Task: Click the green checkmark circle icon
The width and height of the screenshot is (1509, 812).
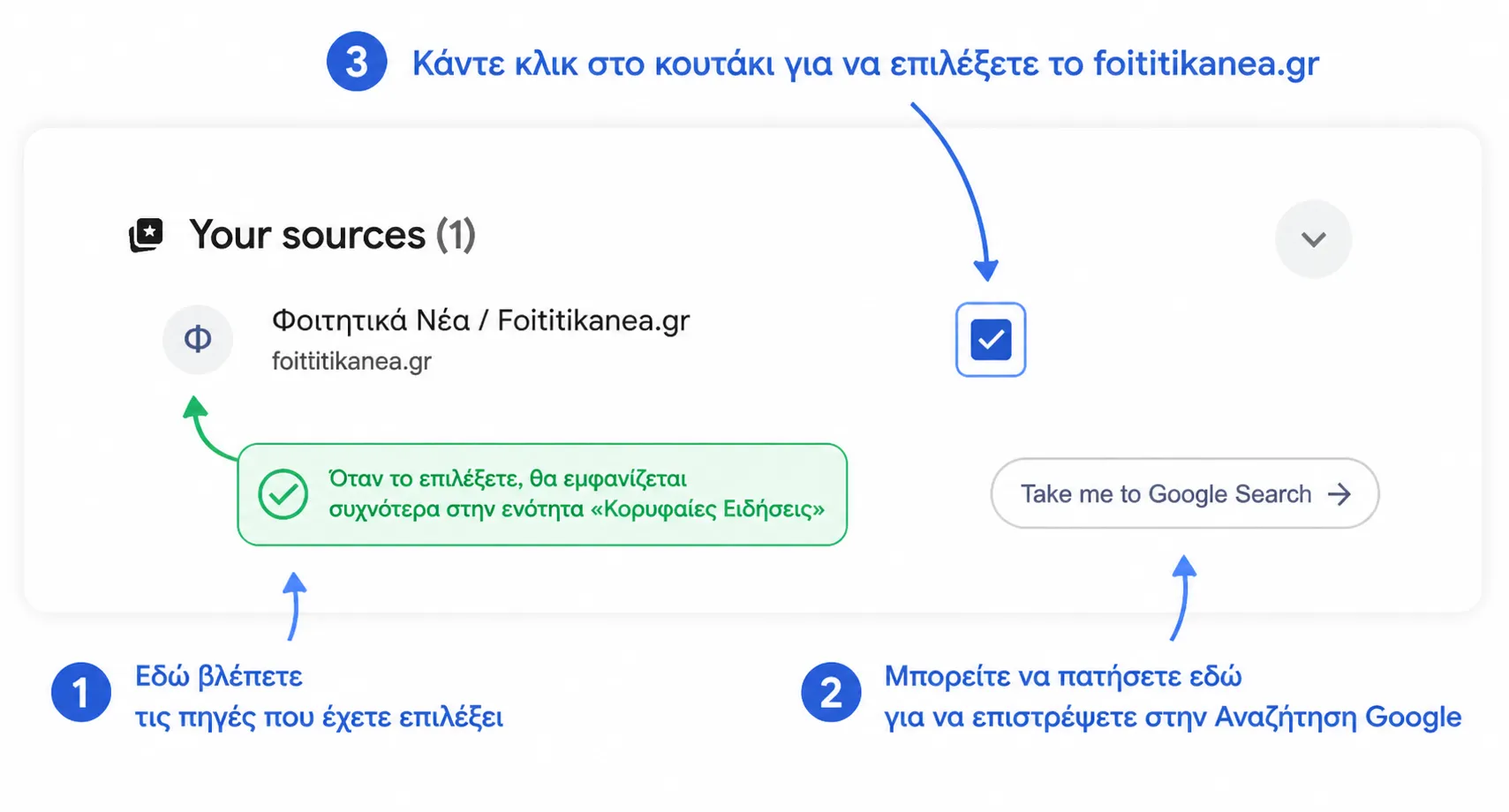Action: pos(283,494)
